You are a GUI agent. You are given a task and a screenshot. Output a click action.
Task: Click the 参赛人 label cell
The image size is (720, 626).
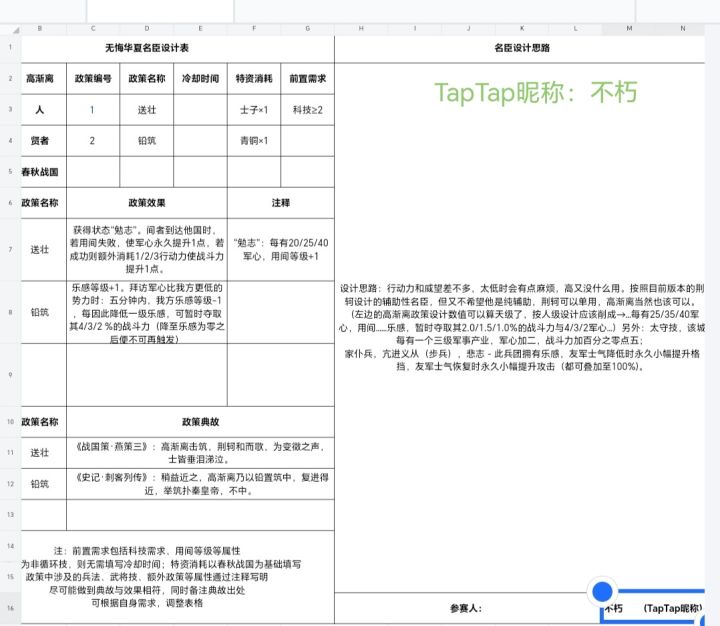click(x=466, y=609)
